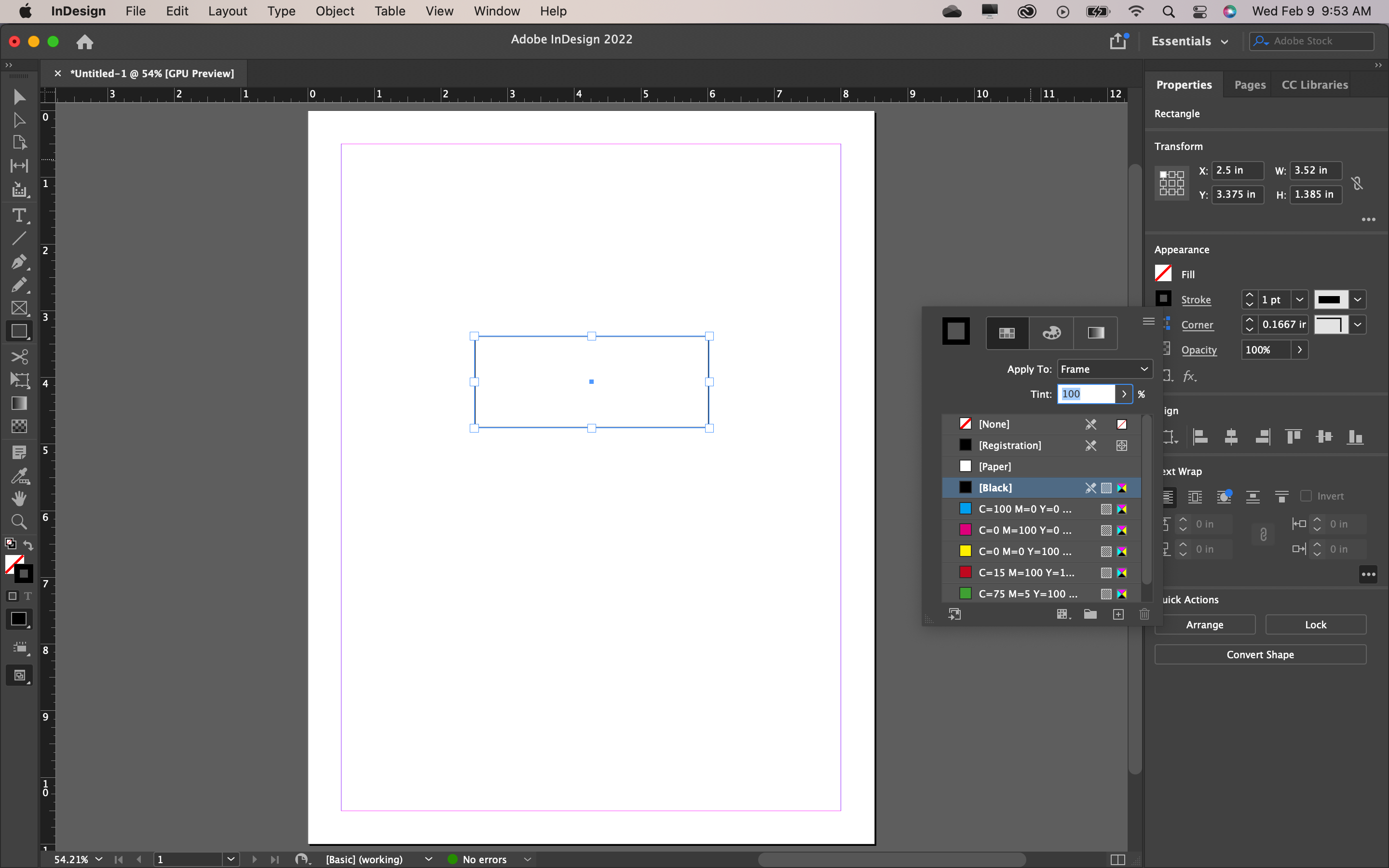Viewport: 1389px width, 868px height.
Task: Pick the Eyedropper tool
Action: pos(19,476)
